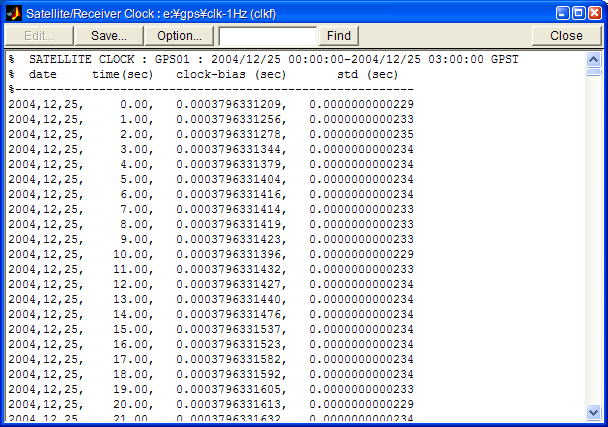This screenshot has height=427, width=608.
Task: Click the clock-bias (sec) column header text
Action: (230, 75)
